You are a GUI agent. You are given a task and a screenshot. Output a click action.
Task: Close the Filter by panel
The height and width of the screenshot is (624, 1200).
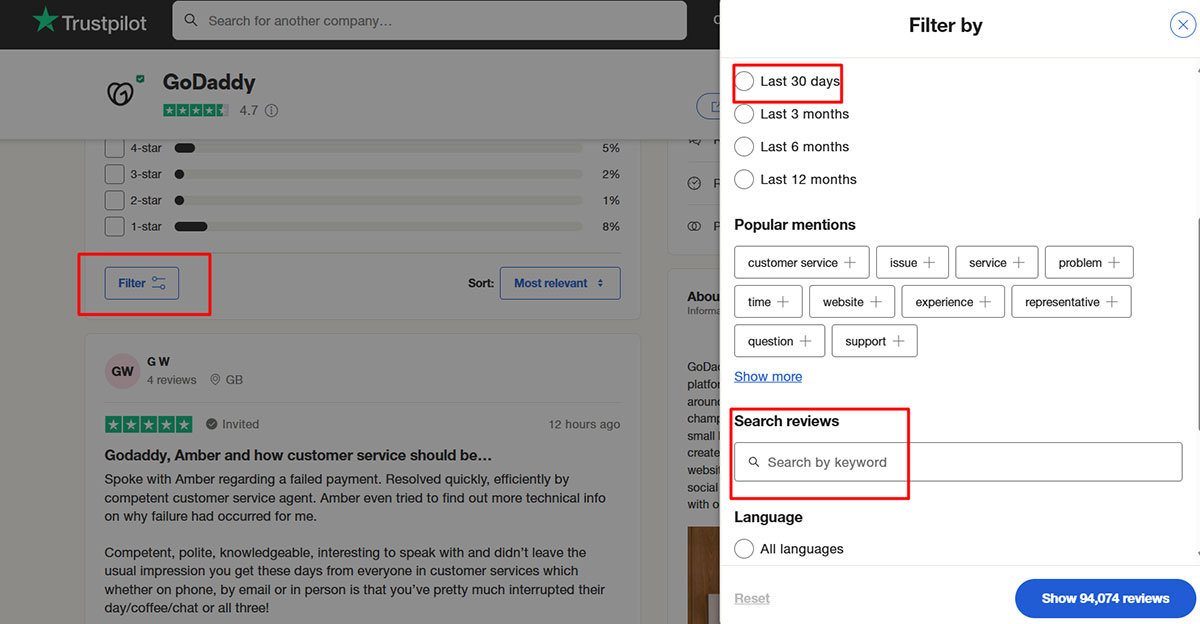click(1182, 25)
